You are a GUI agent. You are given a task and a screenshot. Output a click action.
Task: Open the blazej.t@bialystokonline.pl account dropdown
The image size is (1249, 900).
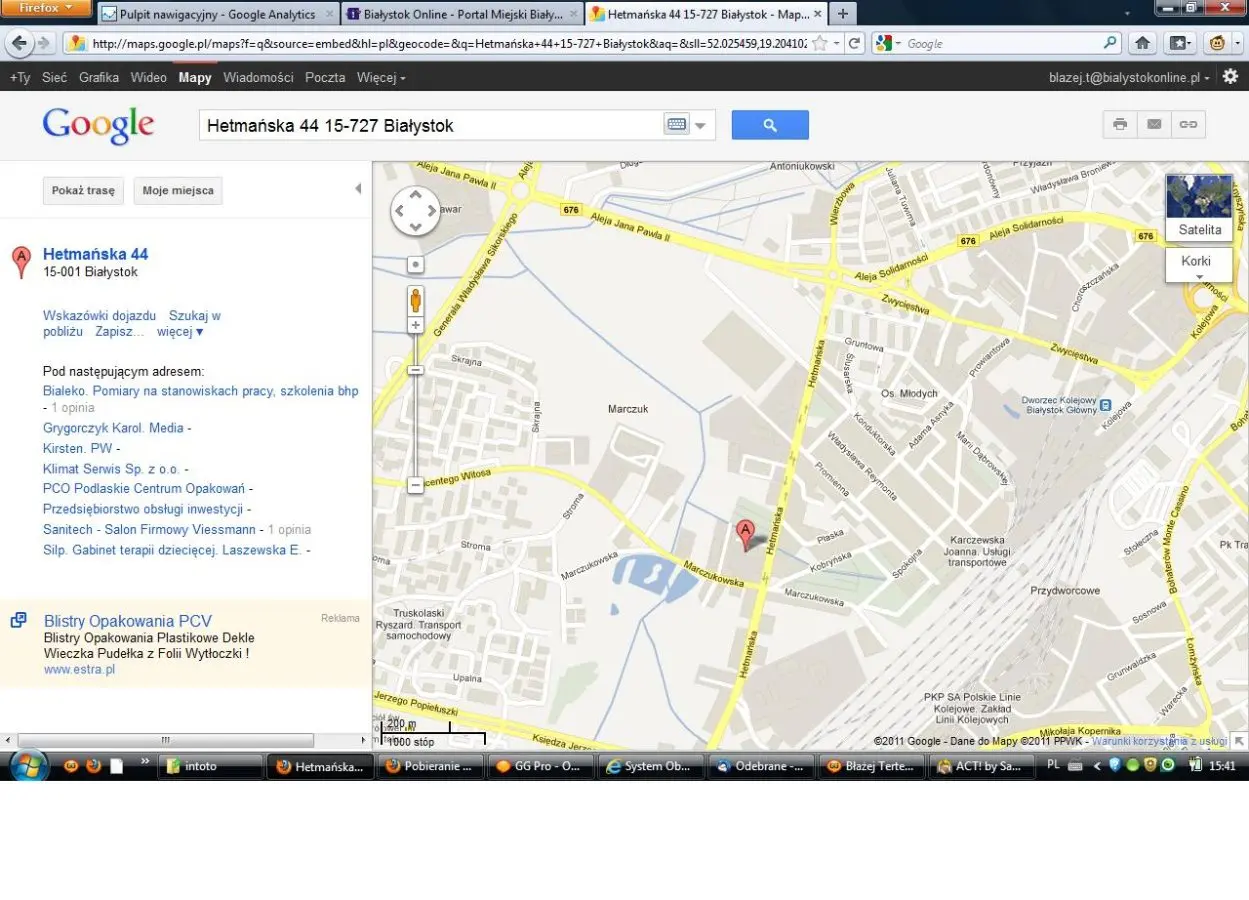pyautogui.click(x=1128, y=77)
